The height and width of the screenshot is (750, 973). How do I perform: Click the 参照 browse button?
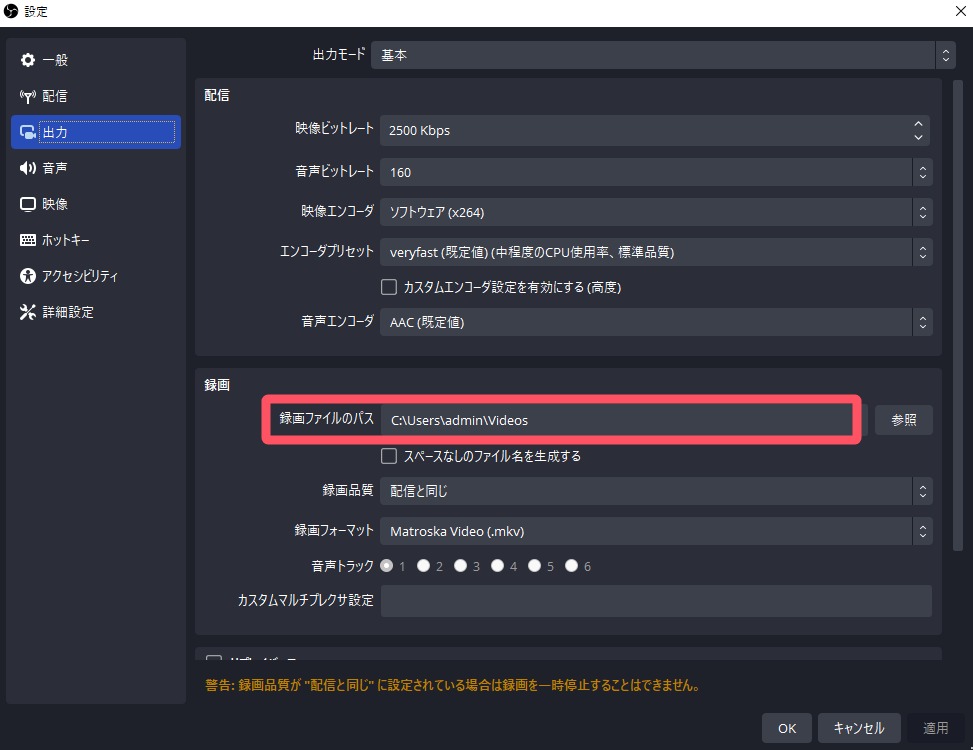point(903,420)
